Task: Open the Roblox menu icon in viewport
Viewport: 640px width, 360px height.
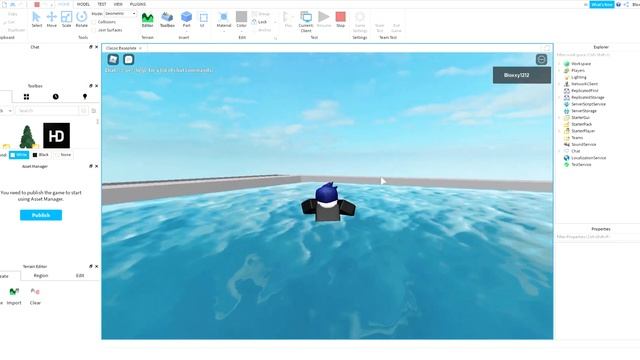Action: tap(113, 60)
